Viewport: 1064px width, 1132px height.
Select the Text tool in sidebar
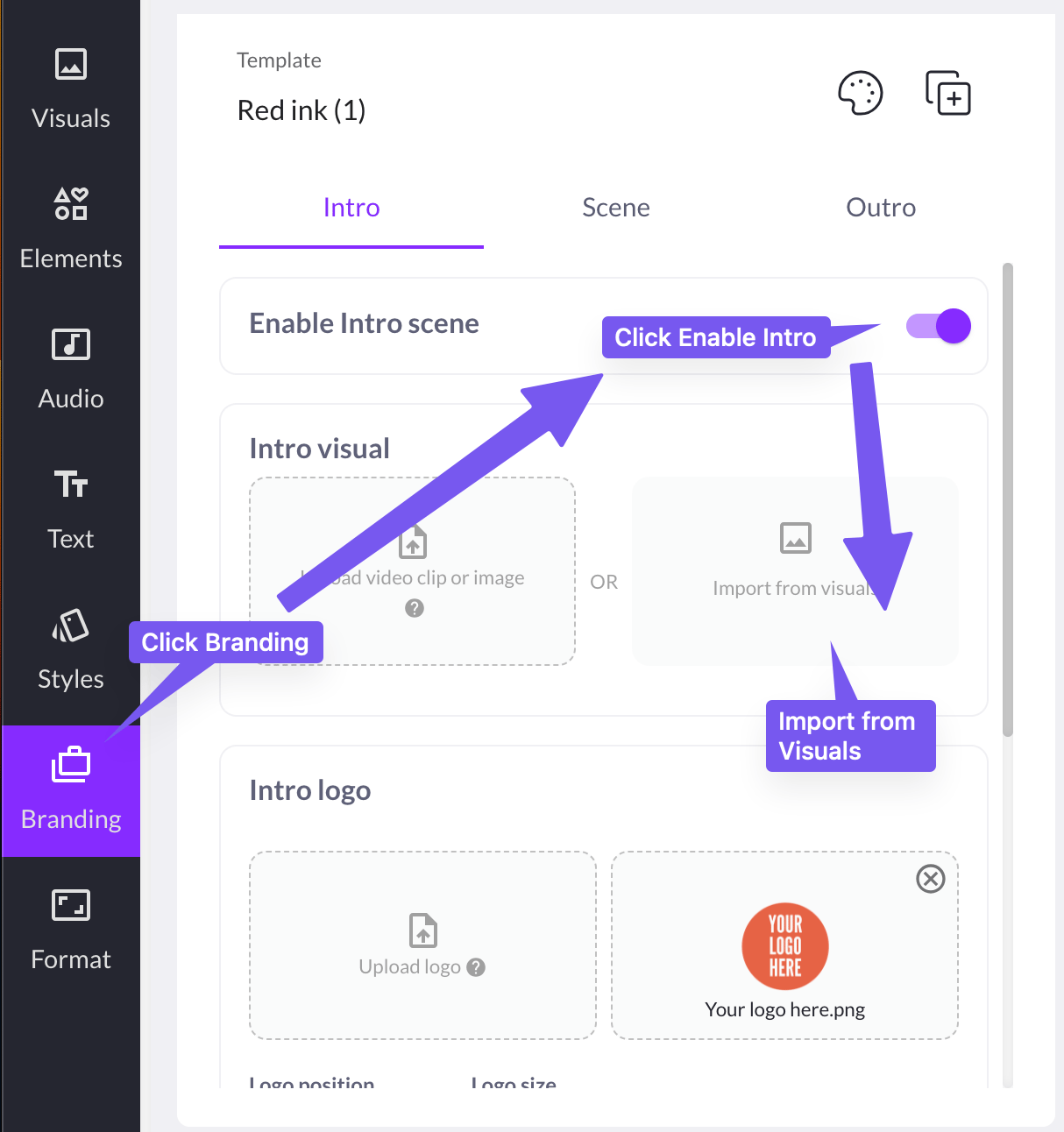tap(70, 509)
